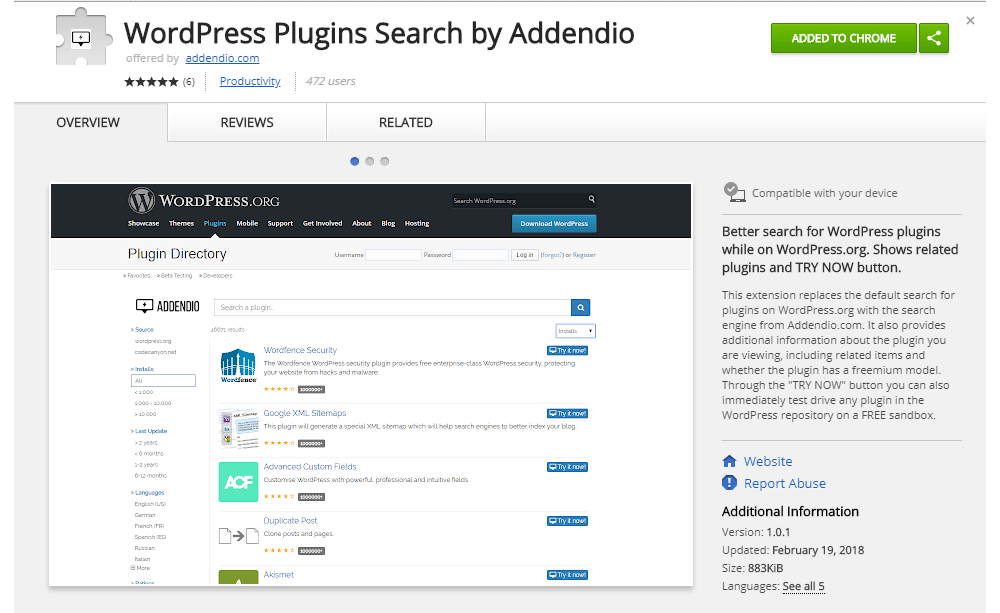Open Showcase menu in WordPress.org nav
Image resolution: width=1000 pixels, height=613 pixels.
(x=143, y=223)
